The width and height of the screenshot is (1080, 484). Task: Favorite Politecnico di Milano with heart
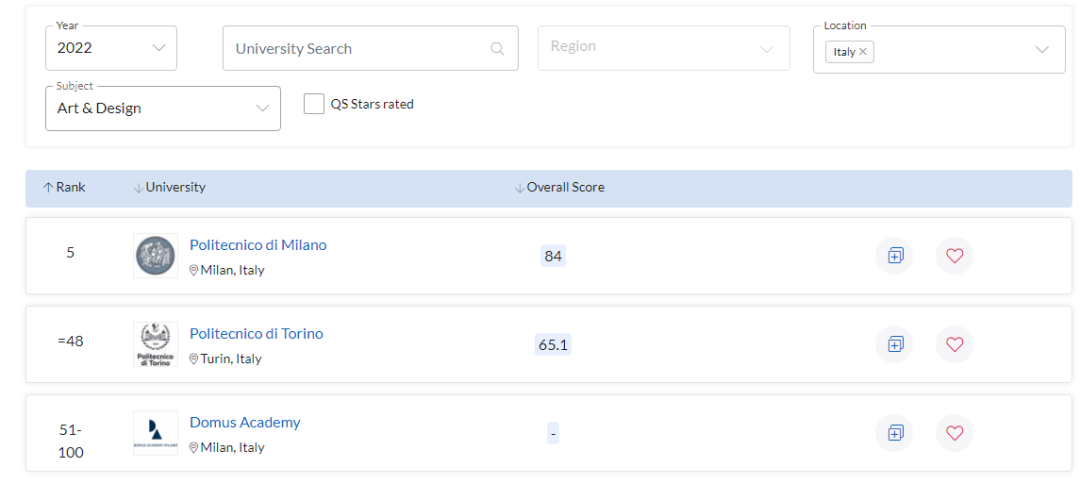click(x=954, y=256)
